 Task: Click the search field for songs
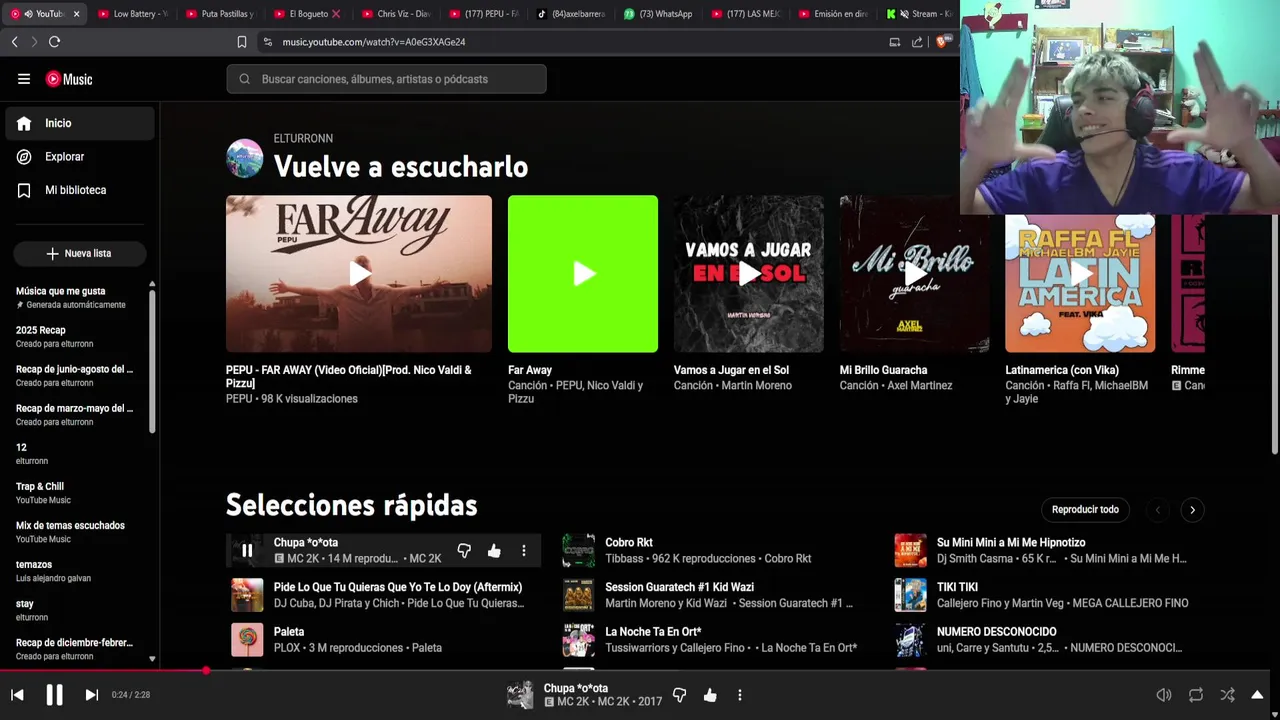pos(386,79)
